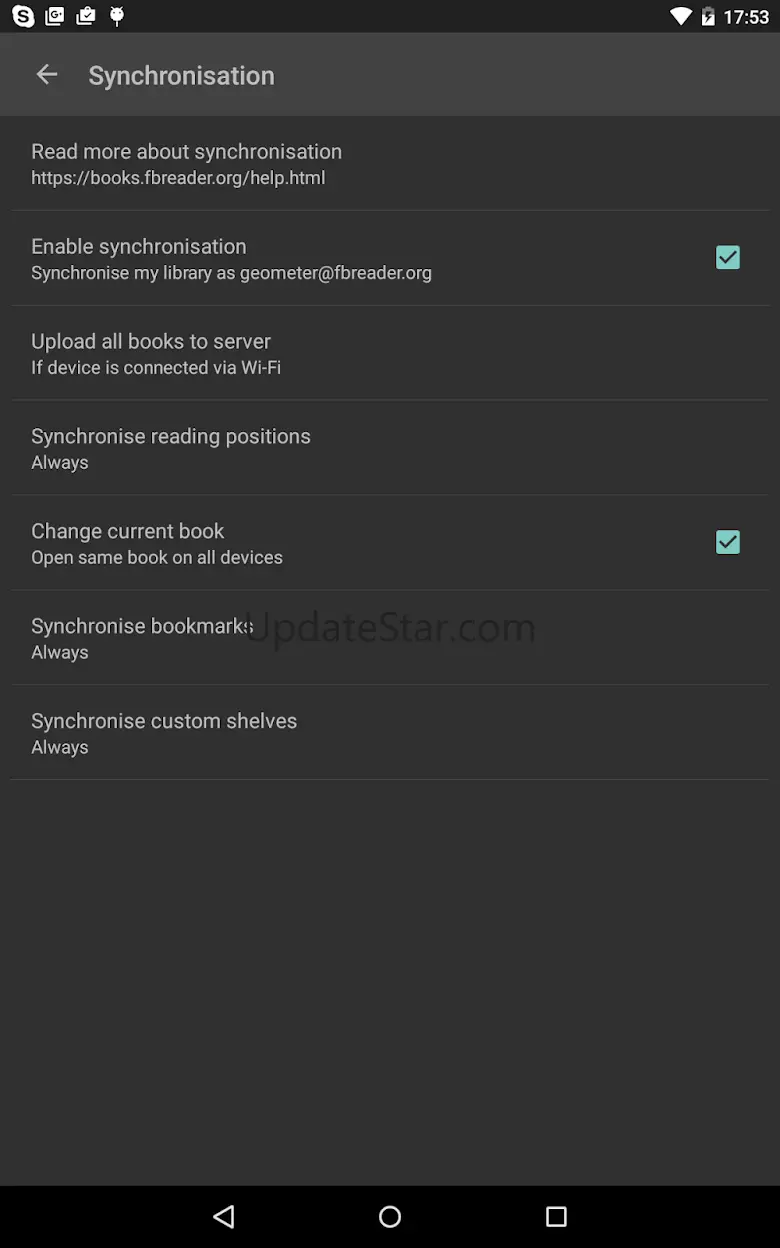Viewport: 780px width, 1248px height.
Task: Open Synchronise bookmarks options
Action: tap(142, 638)
